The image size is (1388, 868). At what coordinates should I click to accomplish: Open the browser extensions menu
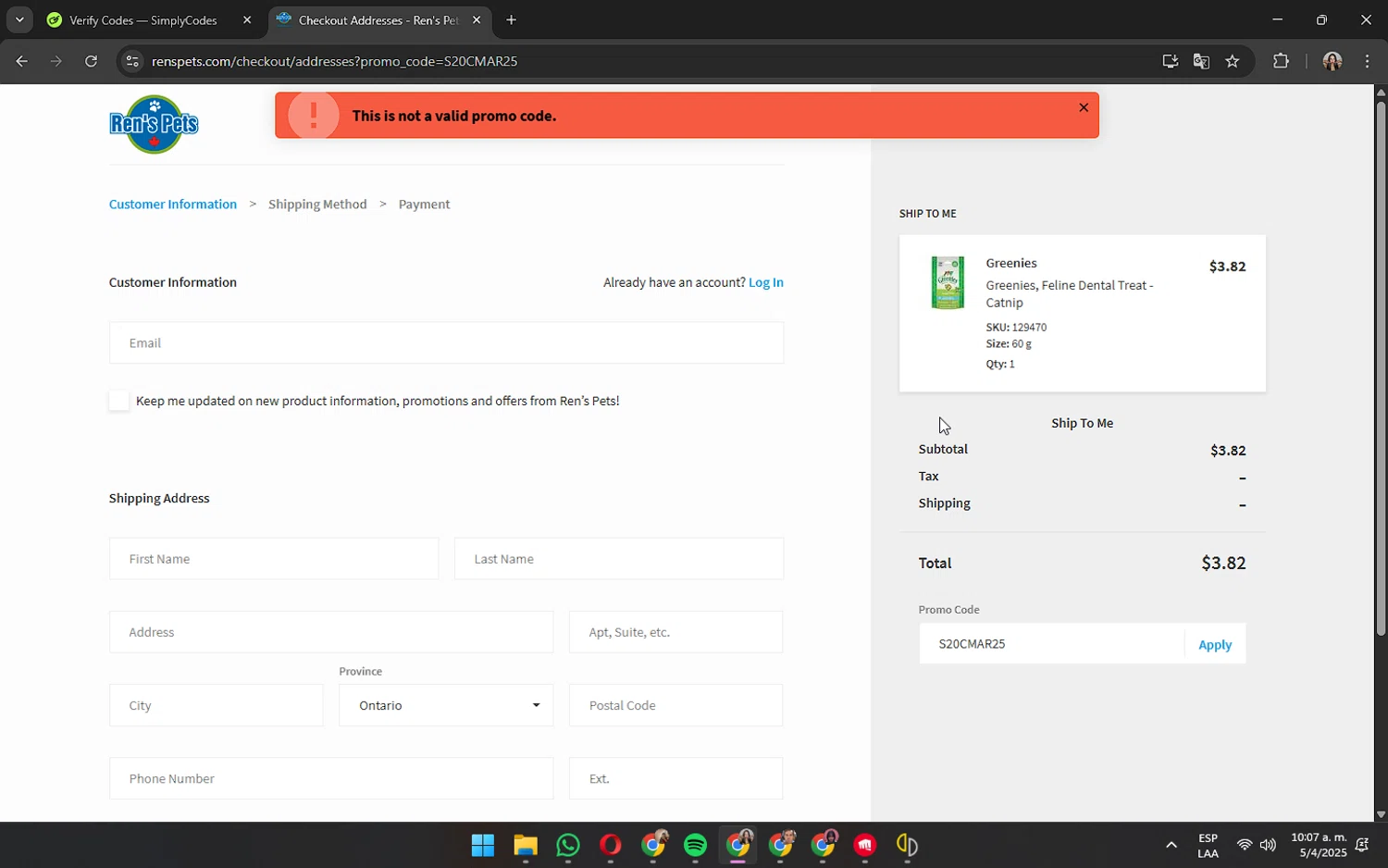point(1281,61)
